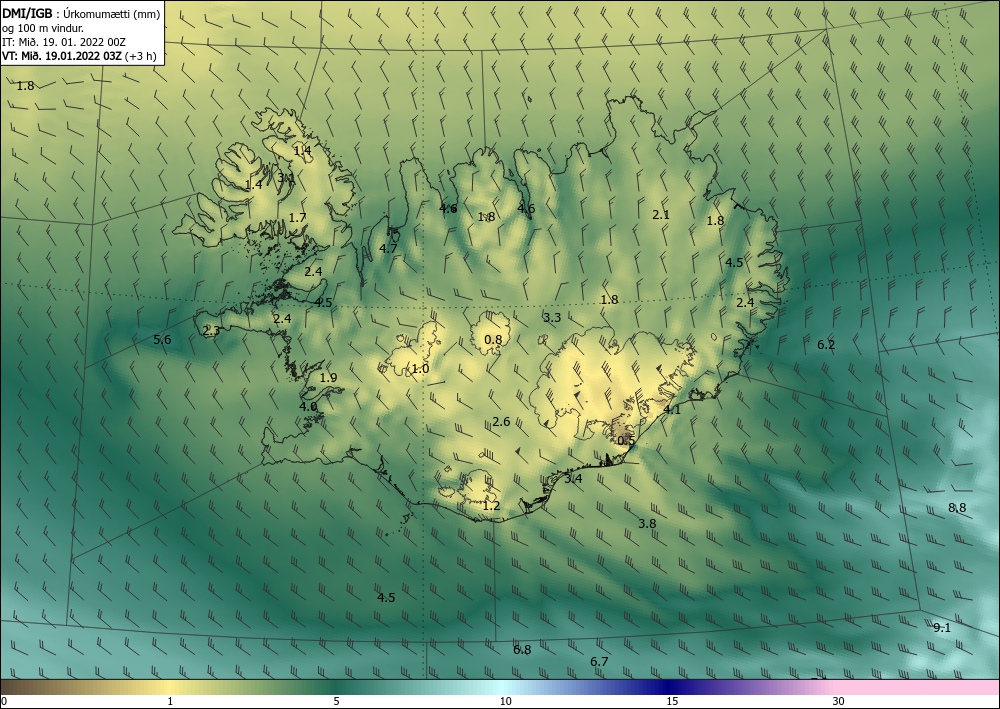This screenshot has height=709, width=1000.
Task: Click the value 3.4 on the south coast
Action: pyautogui.click(x=573, y=479)
